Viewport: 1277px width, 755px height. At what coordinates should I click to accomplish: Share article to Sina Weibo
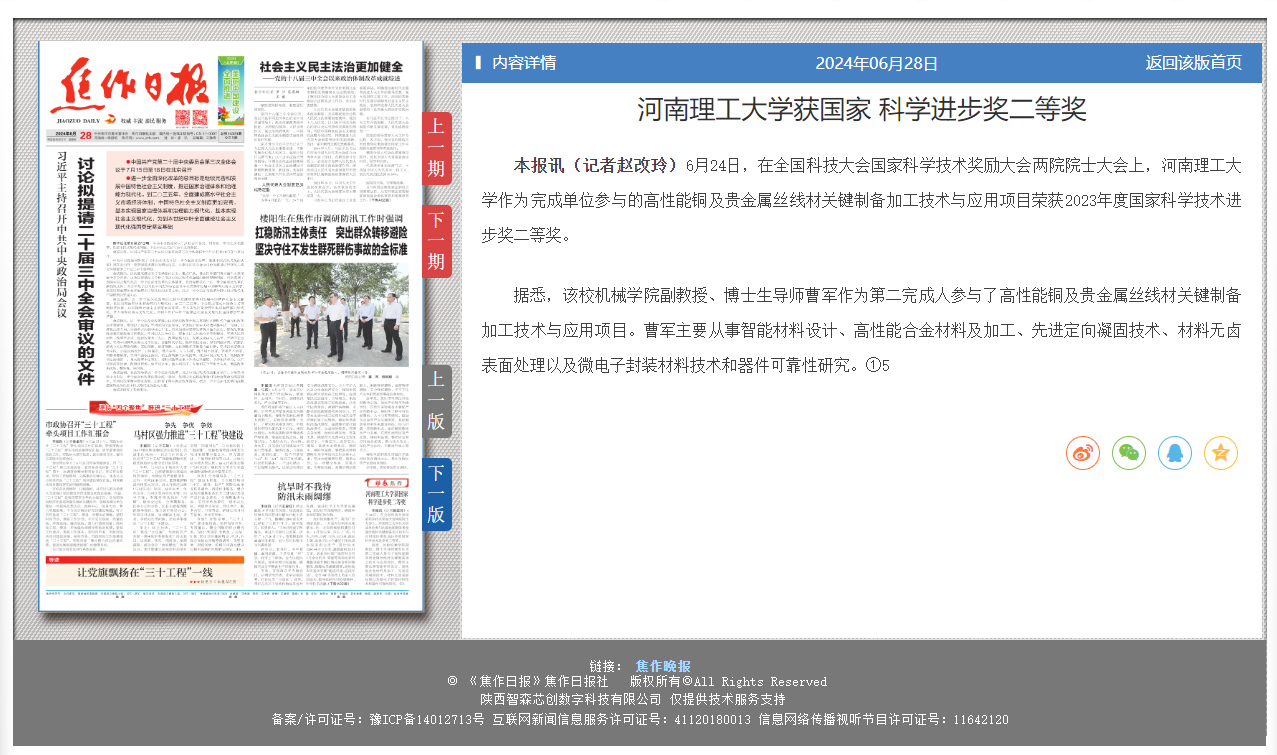[x=1082, y=453]
